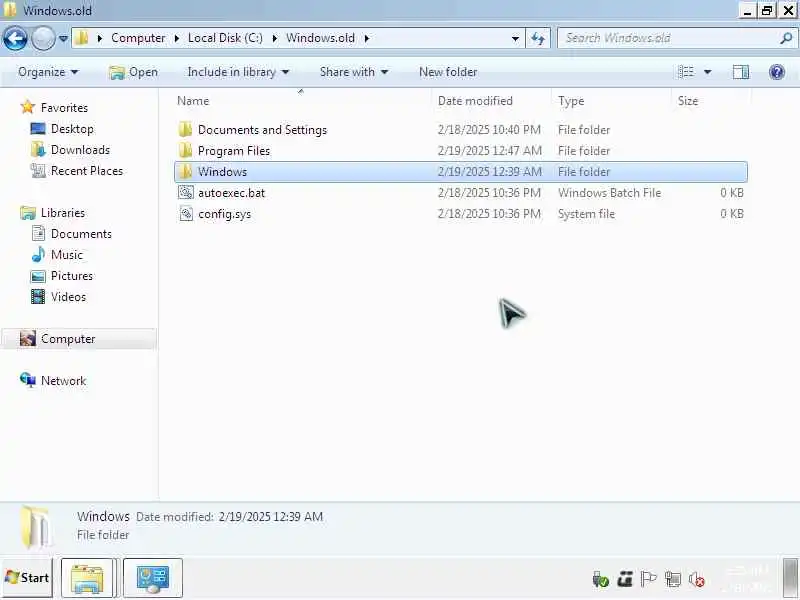
Task: Click Open in the toolbar
Action: [x=134, y=72]
